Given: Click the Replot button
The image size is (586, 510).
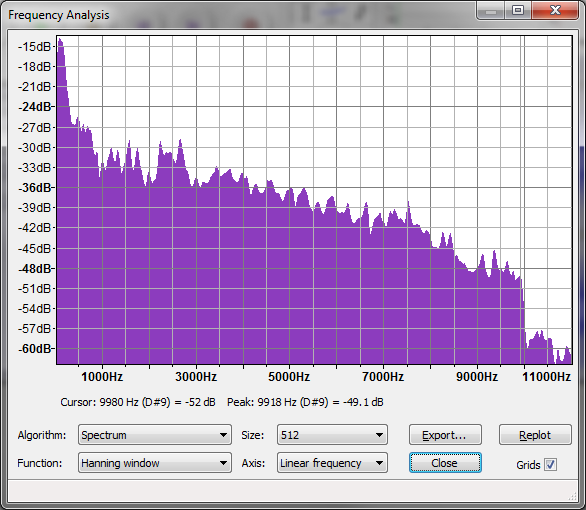Looking at the screenshot, I should pos(535,435).
